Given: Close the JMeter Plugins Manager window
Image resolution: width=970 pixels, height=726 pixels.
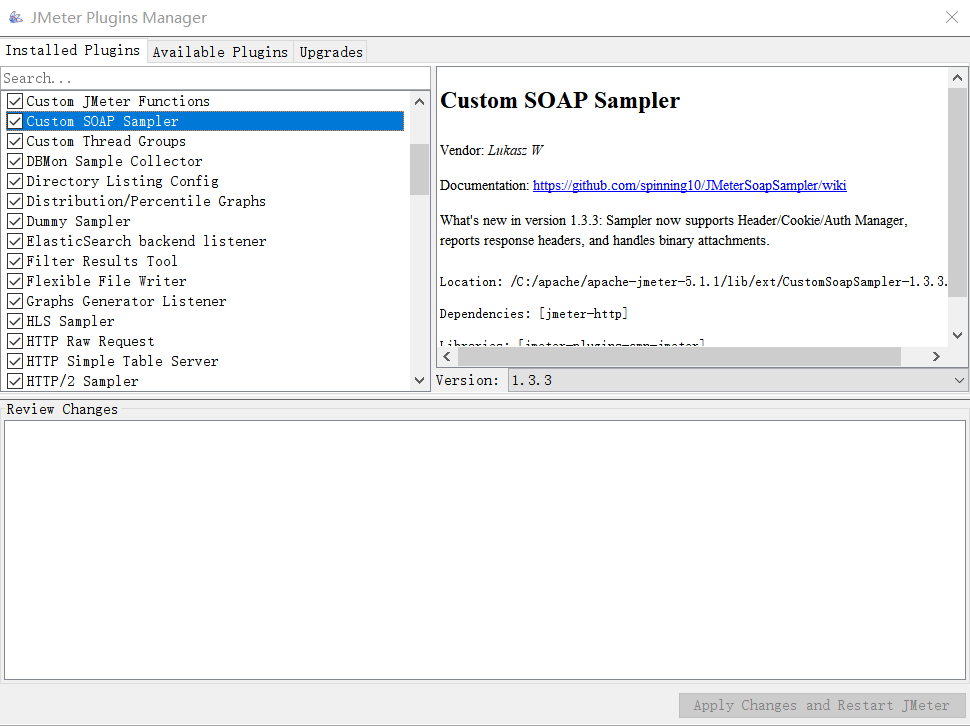Looking at the screenshot, I should point(951,17).
